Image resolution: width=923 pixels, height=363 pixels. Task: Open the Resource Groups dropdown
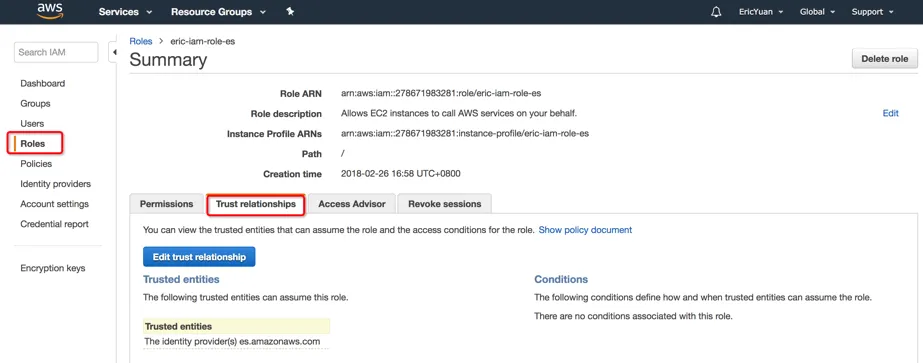coord(218,12)
